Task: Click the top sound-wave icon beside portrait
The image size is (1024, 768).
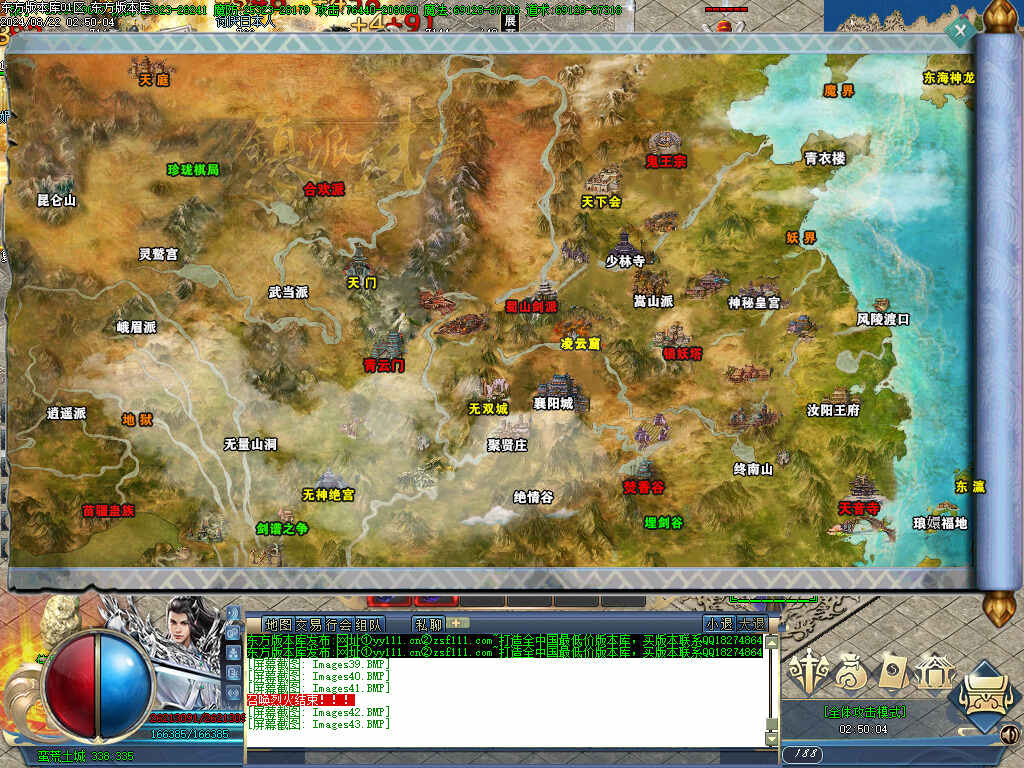Action: click(x=233, y=614)
